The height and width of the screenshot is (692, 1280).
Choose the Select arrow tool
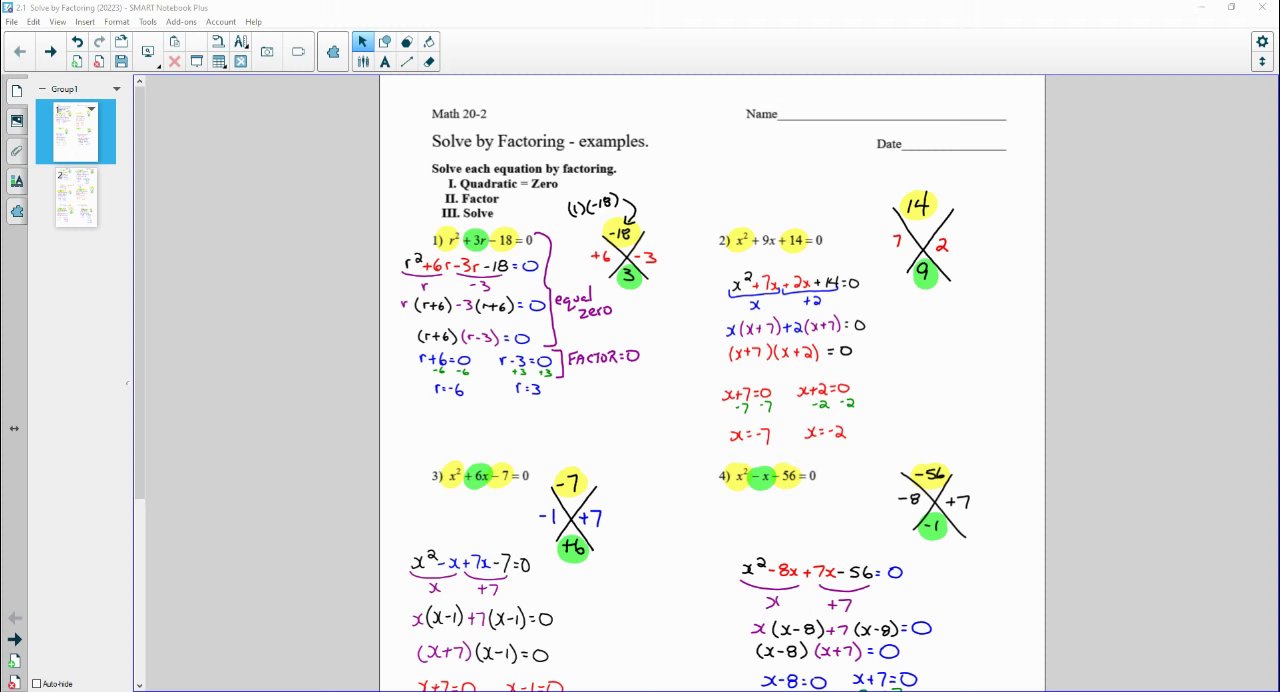point(363,42)
